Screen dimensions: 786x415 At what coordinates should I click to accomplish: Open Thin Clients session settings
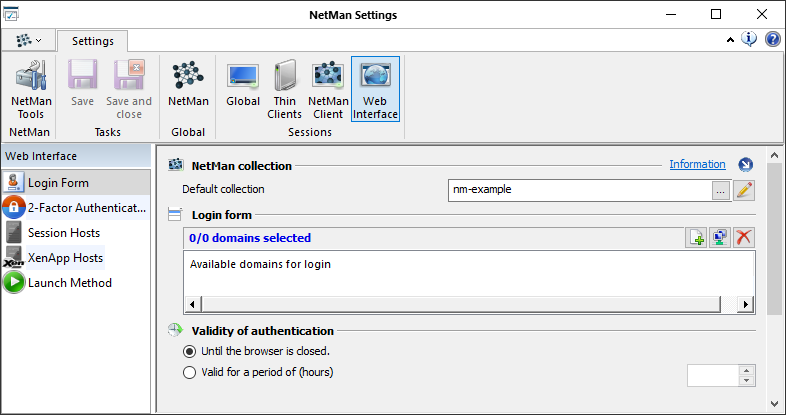[x=284, y=90]
